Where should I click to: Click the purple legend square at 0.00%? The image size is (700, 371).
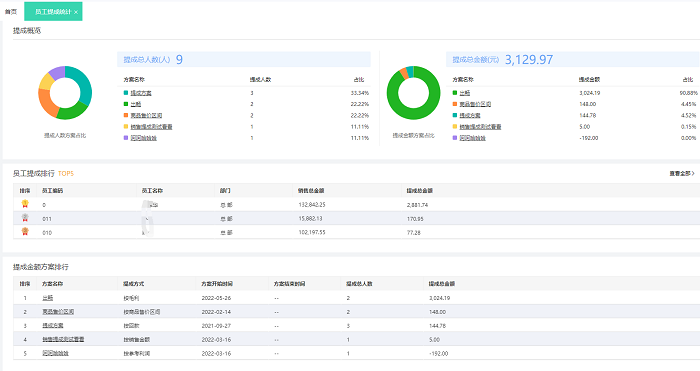[x=455, y=138]
